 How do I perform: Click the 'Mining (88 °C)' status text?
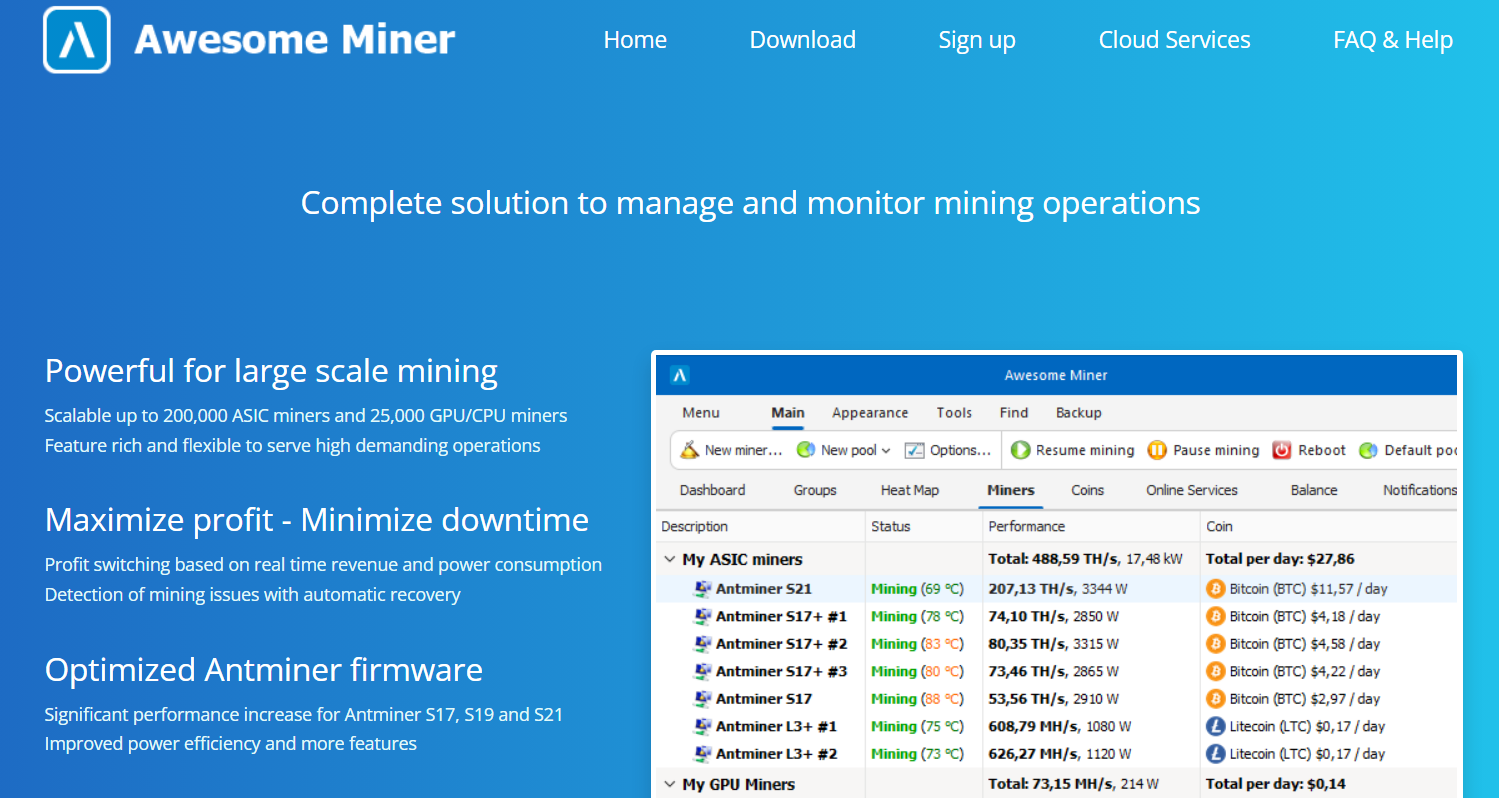(x=917, y=699)
